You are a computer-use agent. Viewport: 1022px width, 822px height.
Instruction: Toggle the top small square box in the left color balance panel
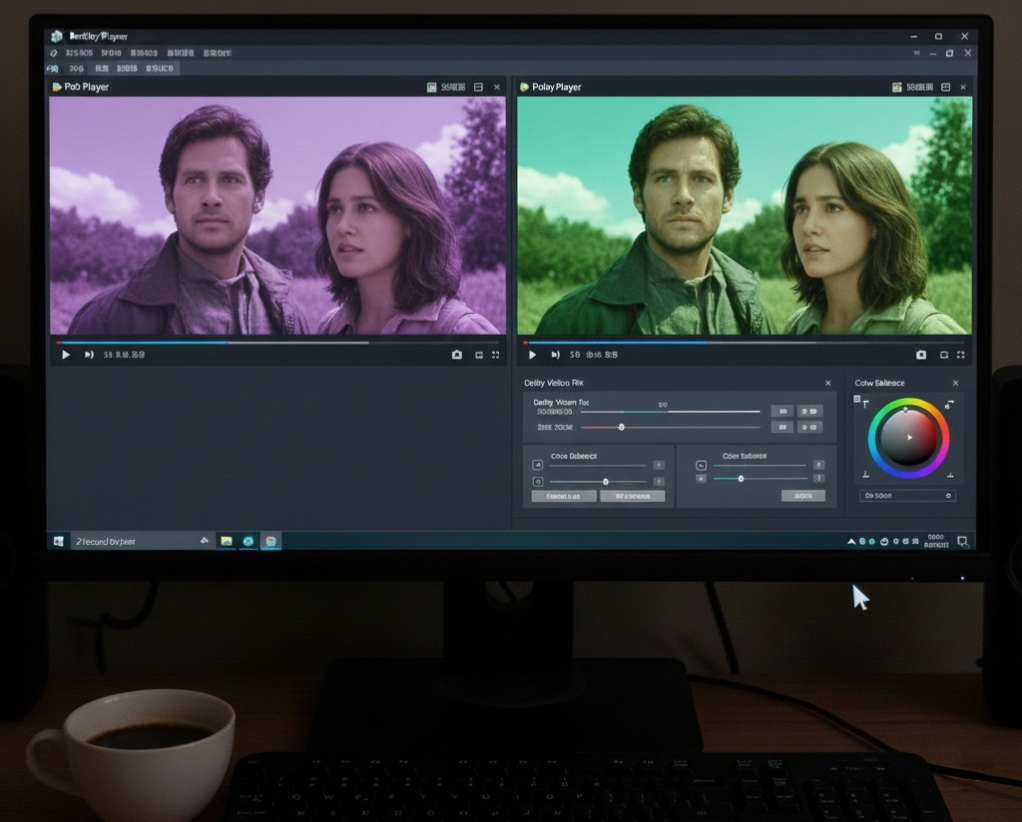coord(538,465)
